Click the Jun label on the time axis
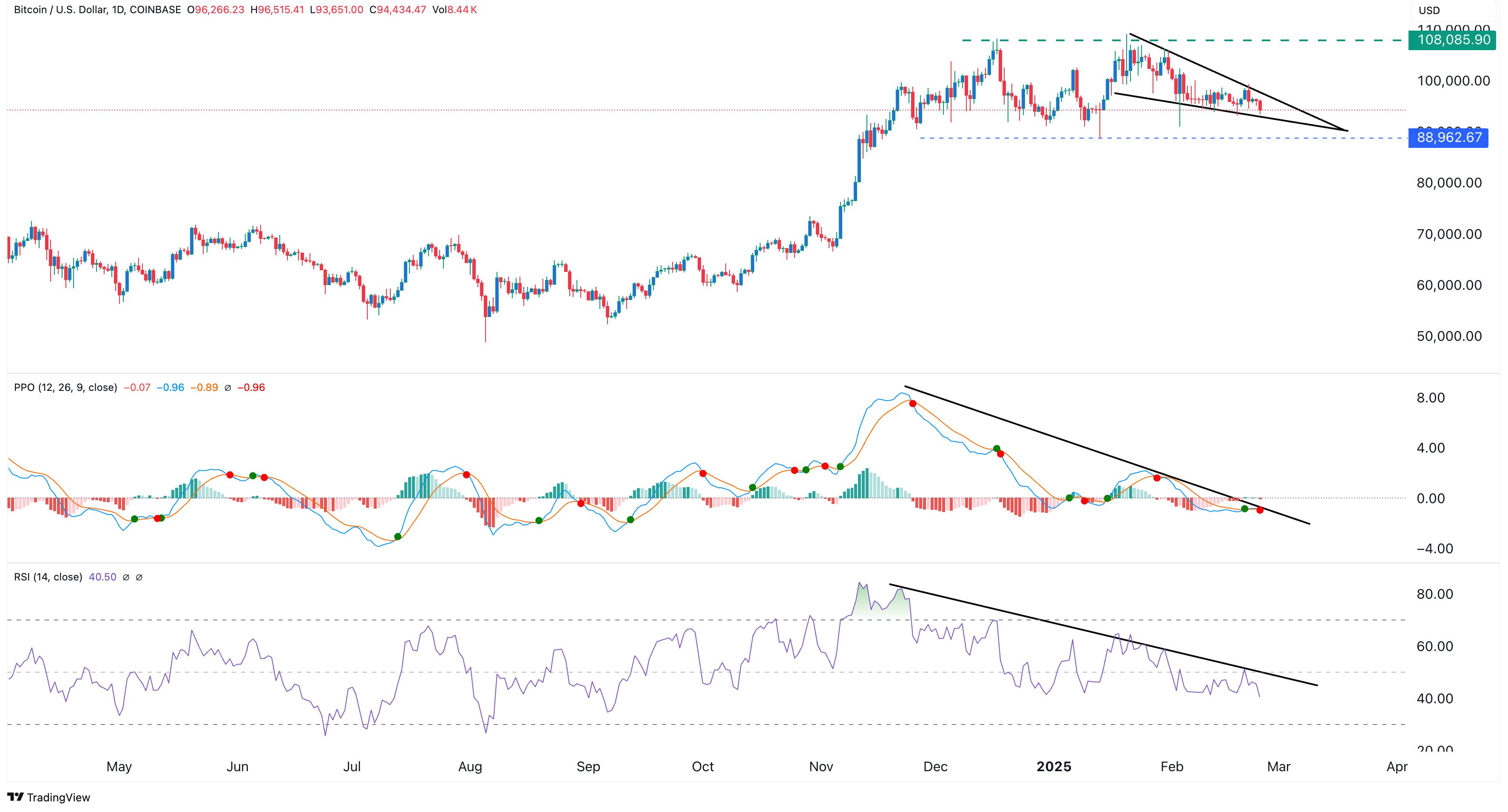The height and width of the screenshot is (812, 1508). pyautogui.click(x=238, y=767)
